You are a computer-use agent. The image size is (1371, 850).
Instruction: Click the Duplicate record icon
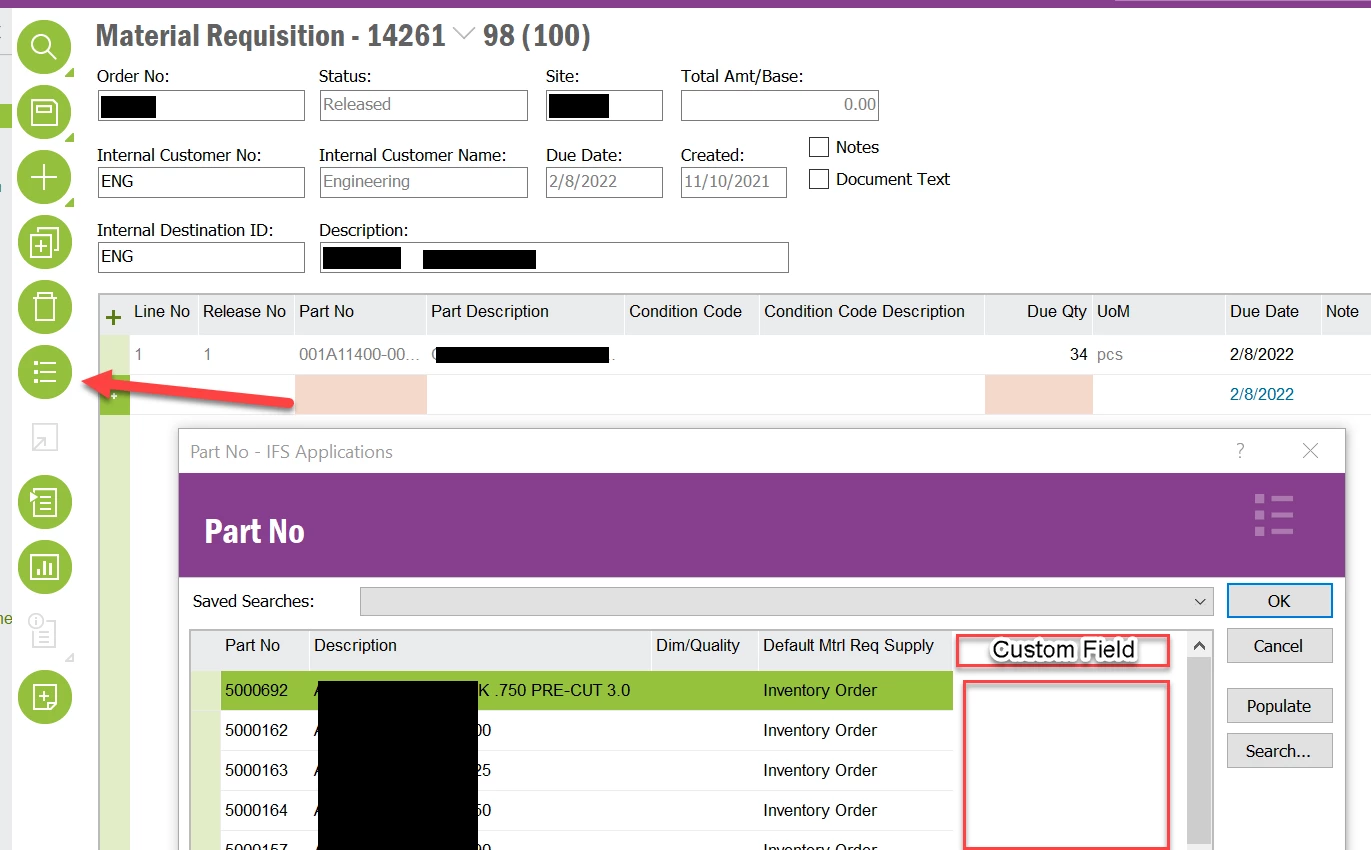[x=44, y=242]
